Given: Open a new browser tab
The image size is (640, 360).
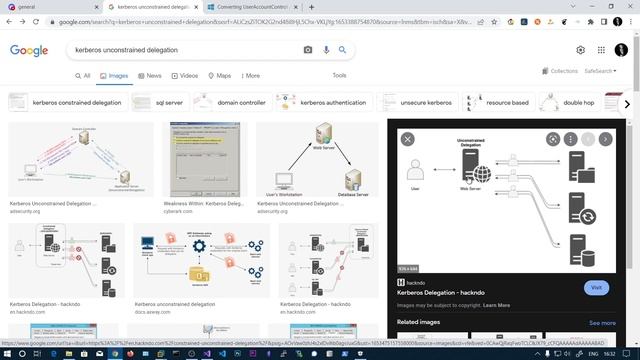Looking at the screenshot, I should (x=311, y=7).
